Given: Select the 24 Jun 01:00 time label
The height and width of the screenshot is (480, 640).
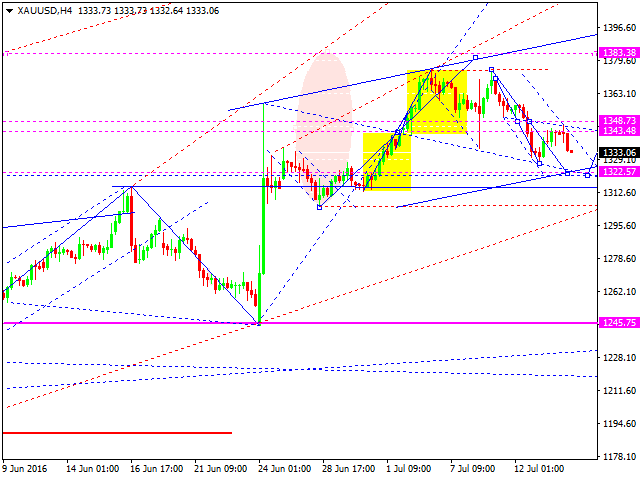Looking at the screenshot, I should click(x=284, y=469).
